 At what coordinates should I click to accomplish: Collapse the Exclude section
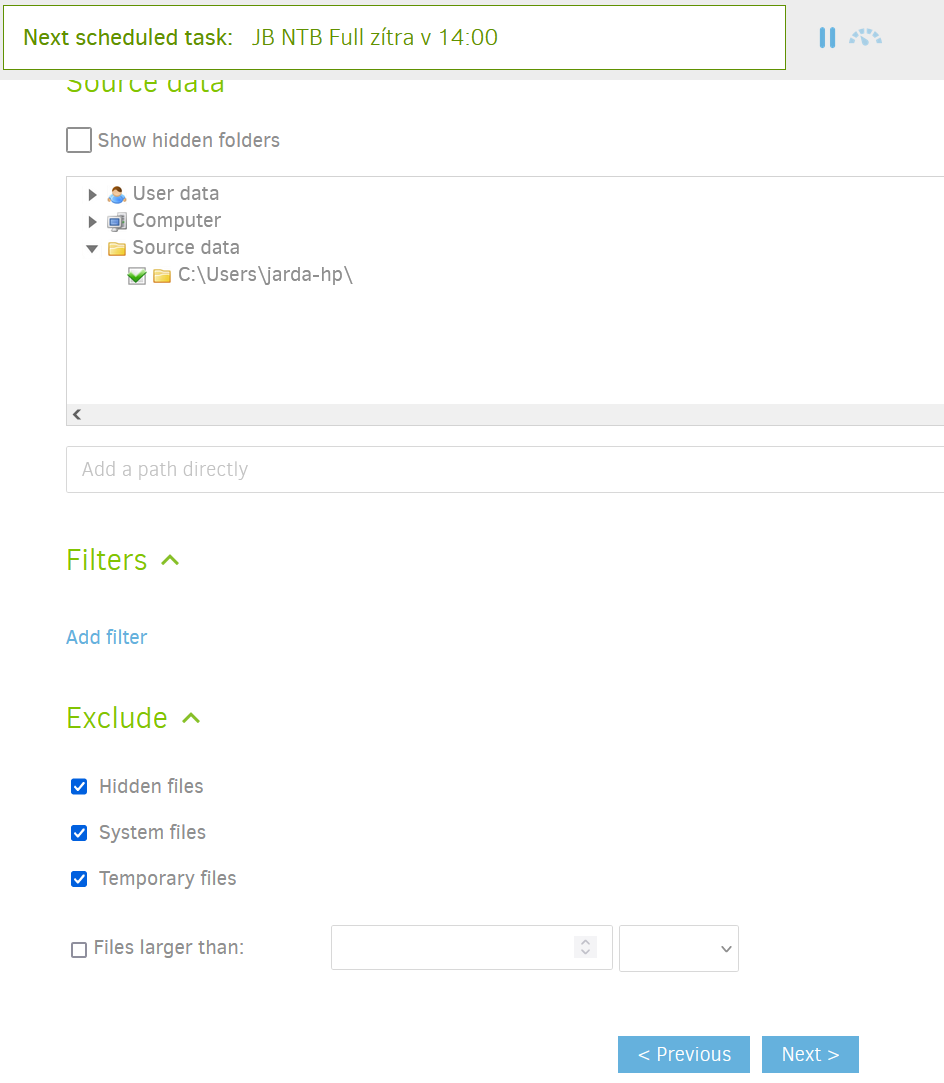(190, 717)
